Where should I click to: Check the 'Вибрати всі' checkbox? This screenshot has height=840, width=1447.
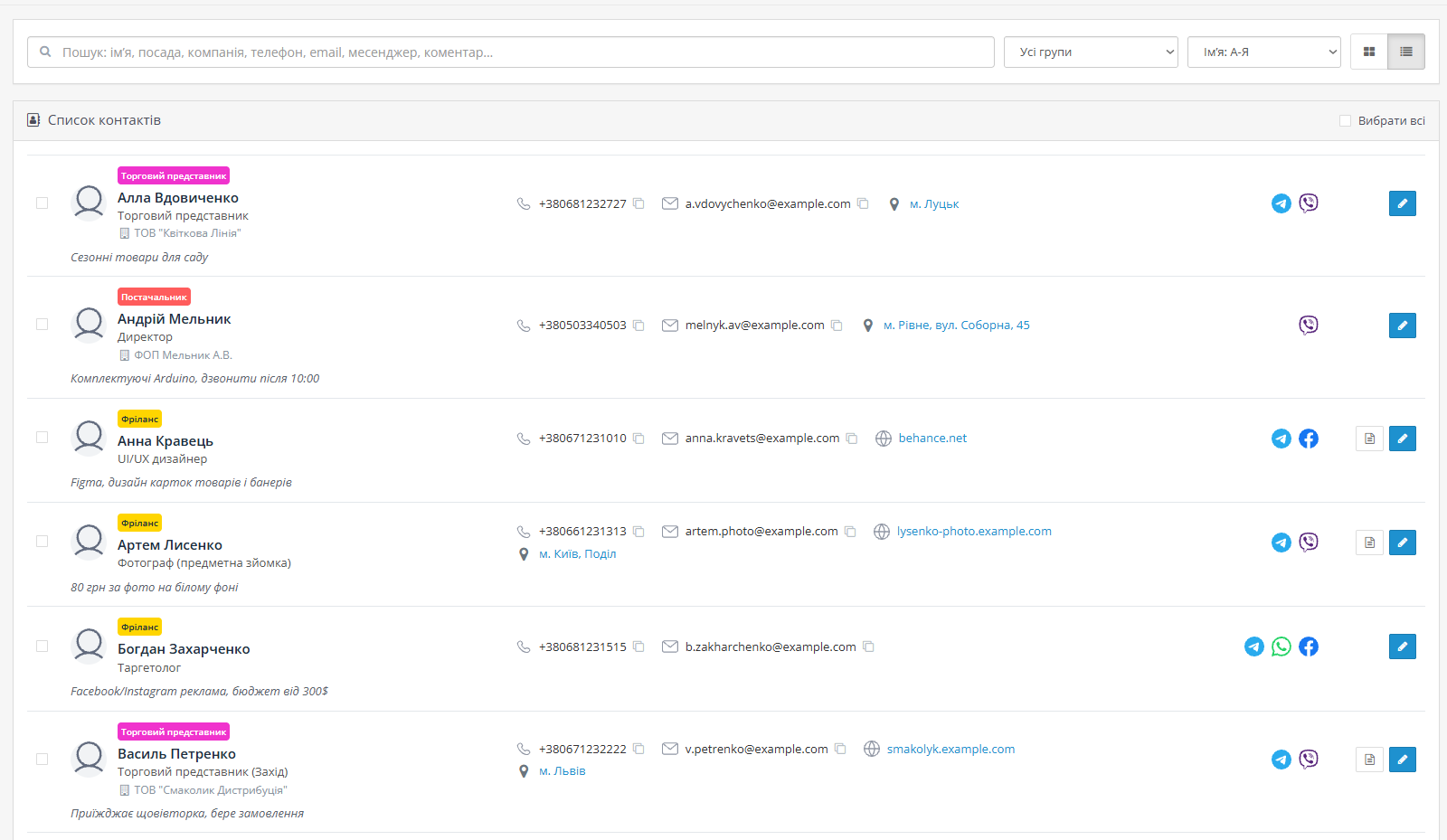(x=1345, y=120)
